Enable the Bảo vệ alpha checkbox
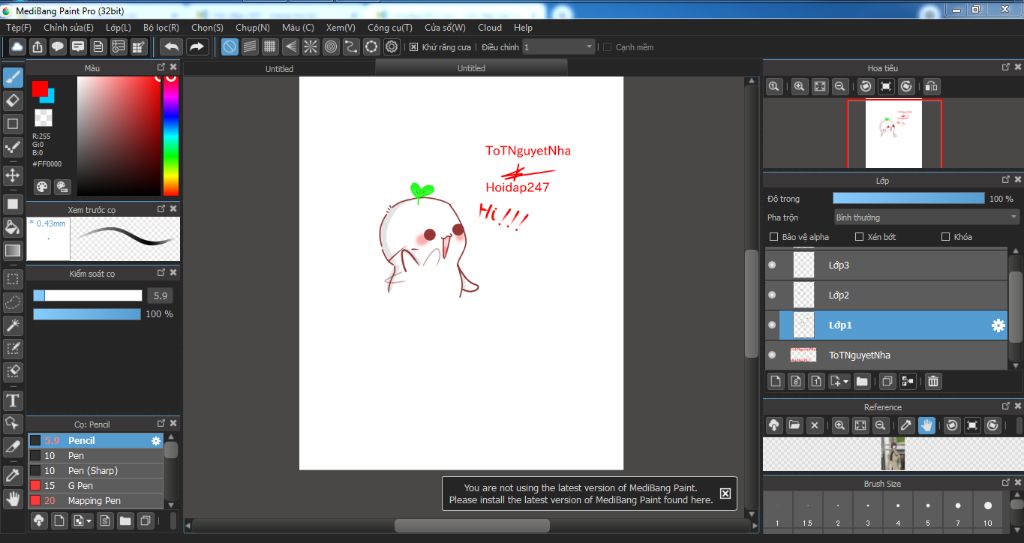 (774, 237)
